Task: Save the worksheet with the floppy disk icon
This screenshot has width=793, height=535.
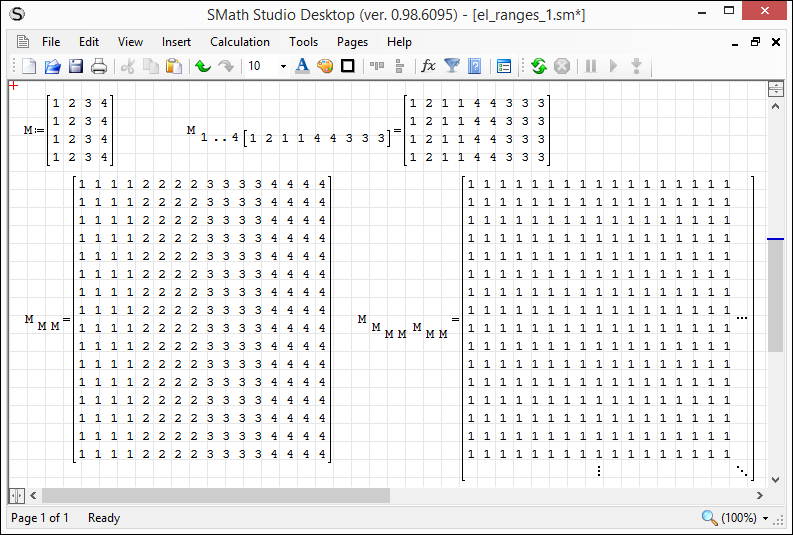Action: tap(75, 66)
